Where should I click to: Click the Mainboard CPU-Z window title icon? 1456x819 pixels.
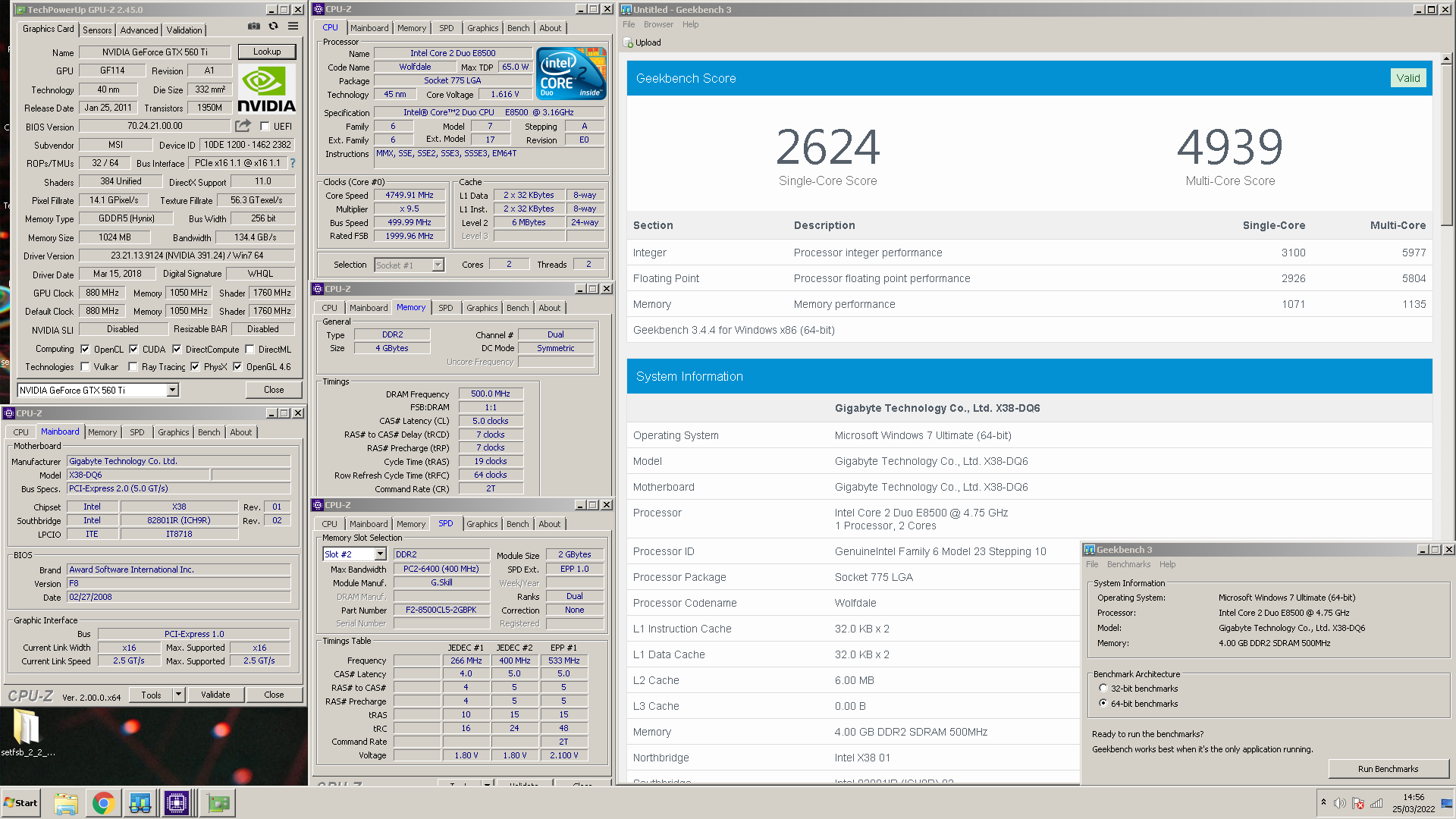tap(9, 413)
